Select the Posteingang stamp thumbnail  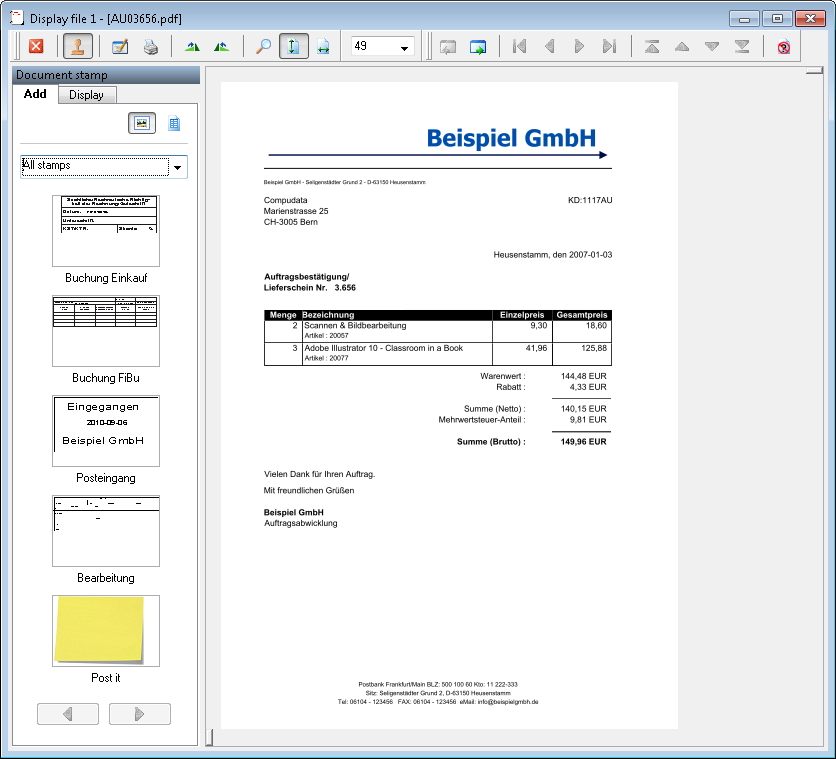(x=106, y=431)
